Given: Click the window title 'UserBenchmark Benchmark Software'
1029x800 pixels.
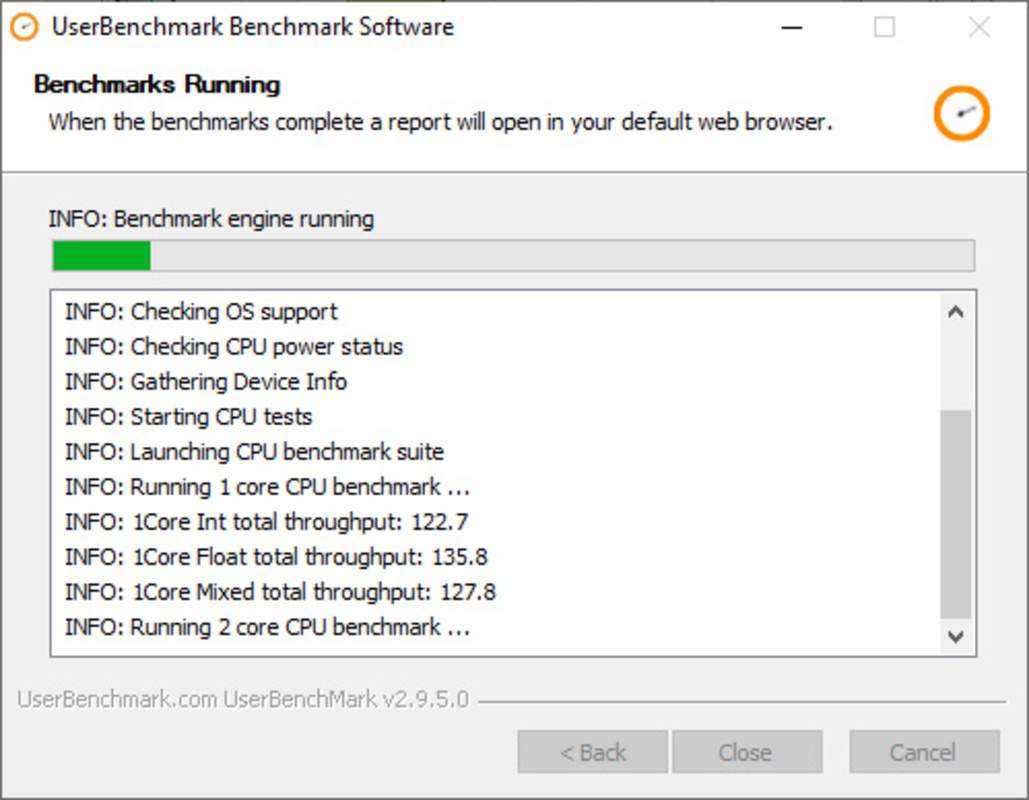Looking at the screenshot, I should [x=253, y=27].
